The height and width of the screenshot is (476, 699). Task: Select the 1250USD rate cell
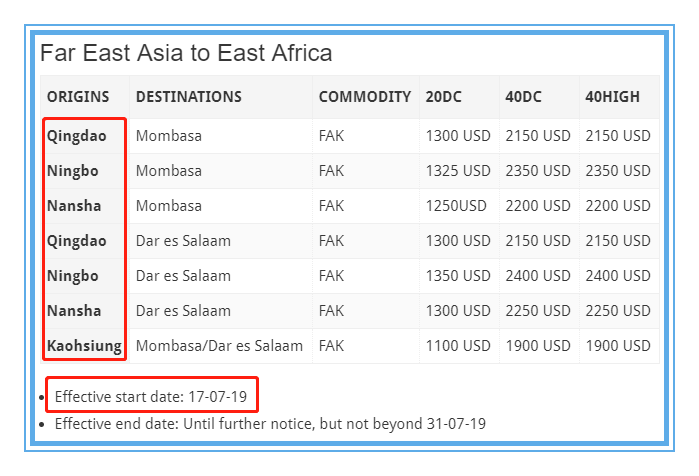click(455, 206)
